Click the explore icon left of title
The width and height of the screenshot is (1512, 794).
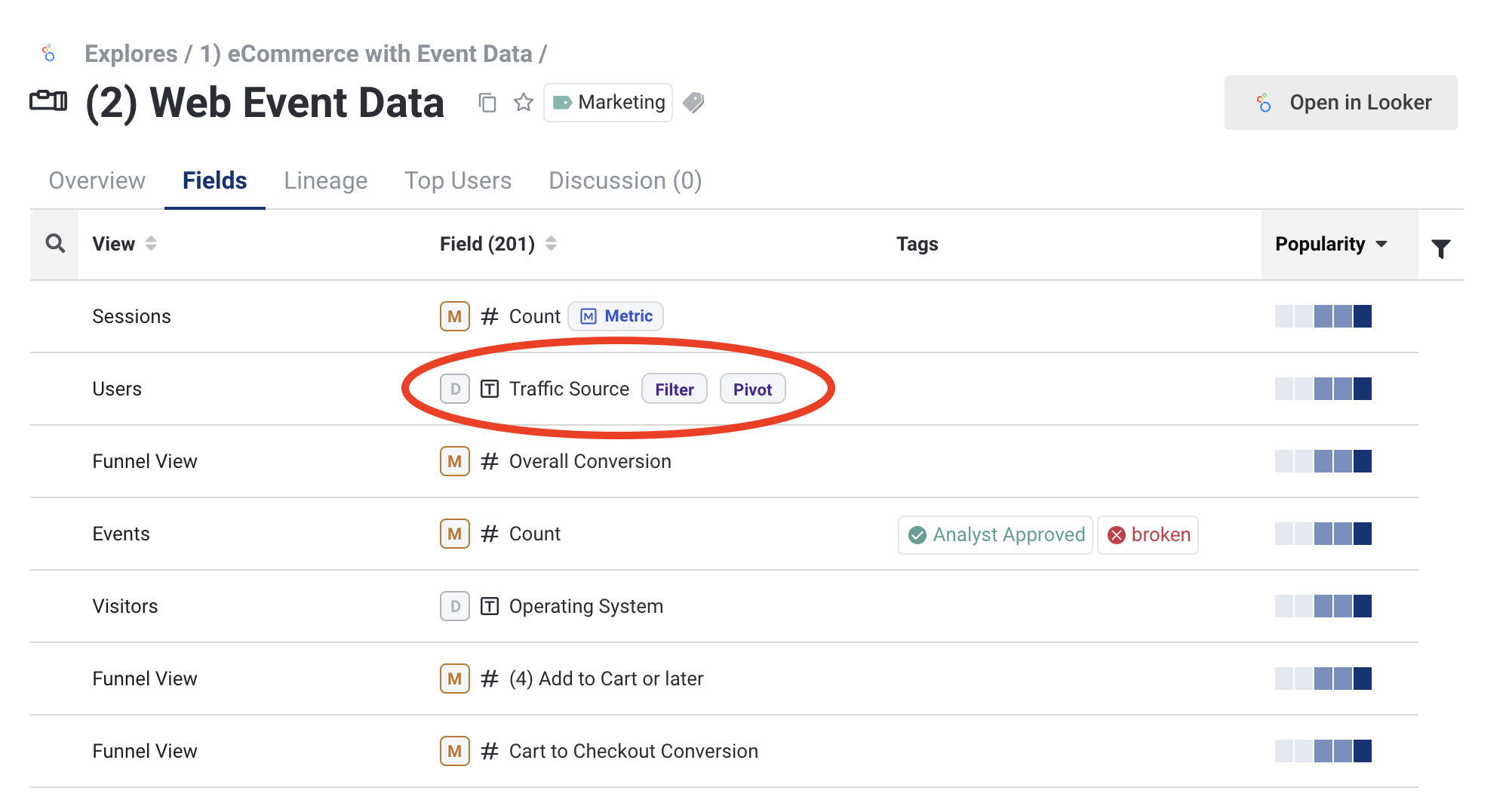pyautogui.click(x=48, y=100)
